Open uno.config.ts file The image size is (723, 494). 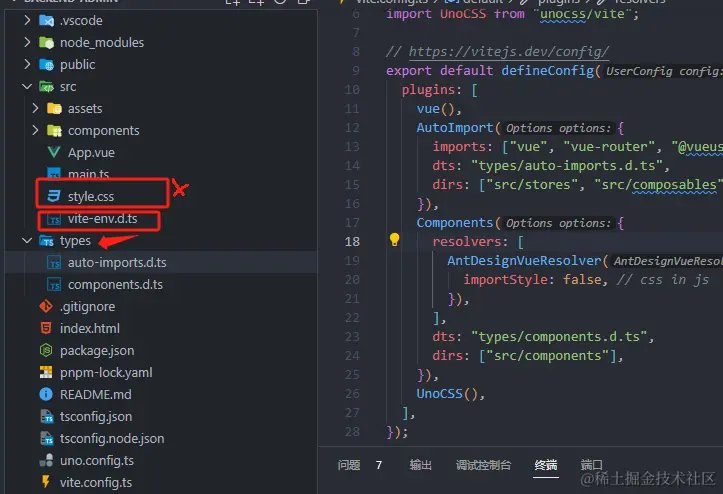(97, 460)
